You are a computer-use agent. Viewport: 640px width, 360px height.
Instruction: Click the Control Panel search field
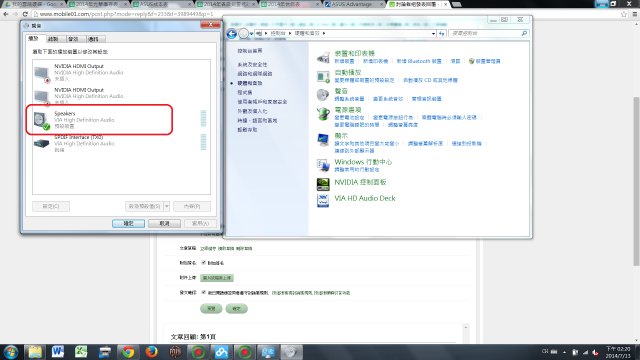click(484, 33)
